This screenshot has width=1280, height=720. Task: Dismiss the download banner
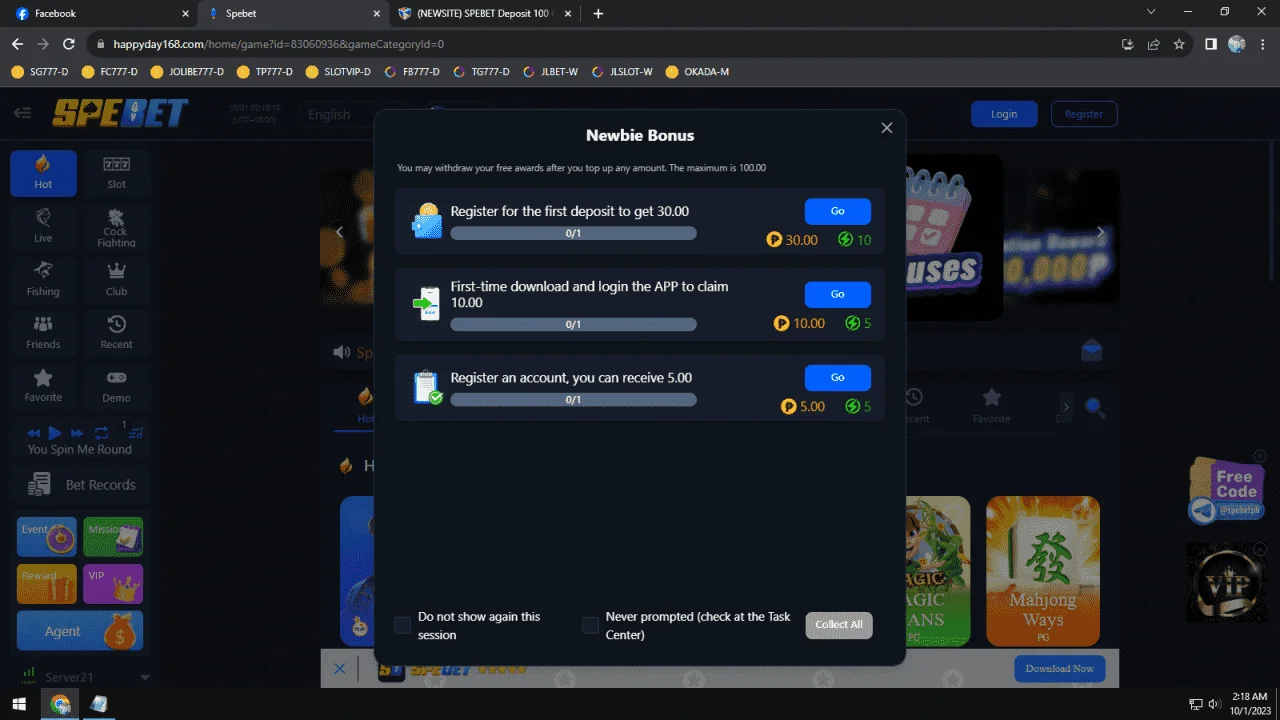point(339,668)
